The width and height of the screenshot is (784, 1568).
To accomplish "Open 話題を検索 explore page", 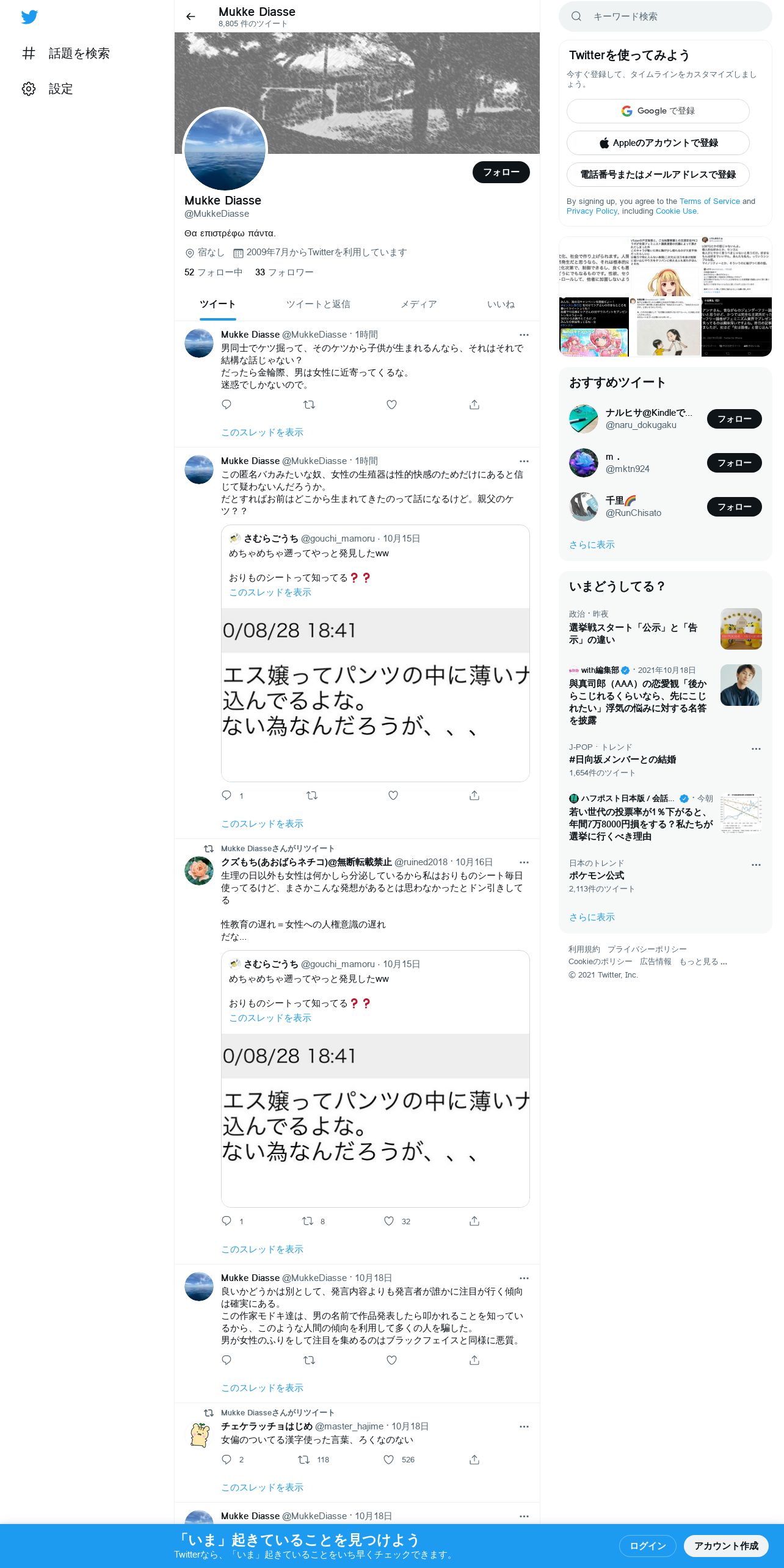I will point(66,53).
